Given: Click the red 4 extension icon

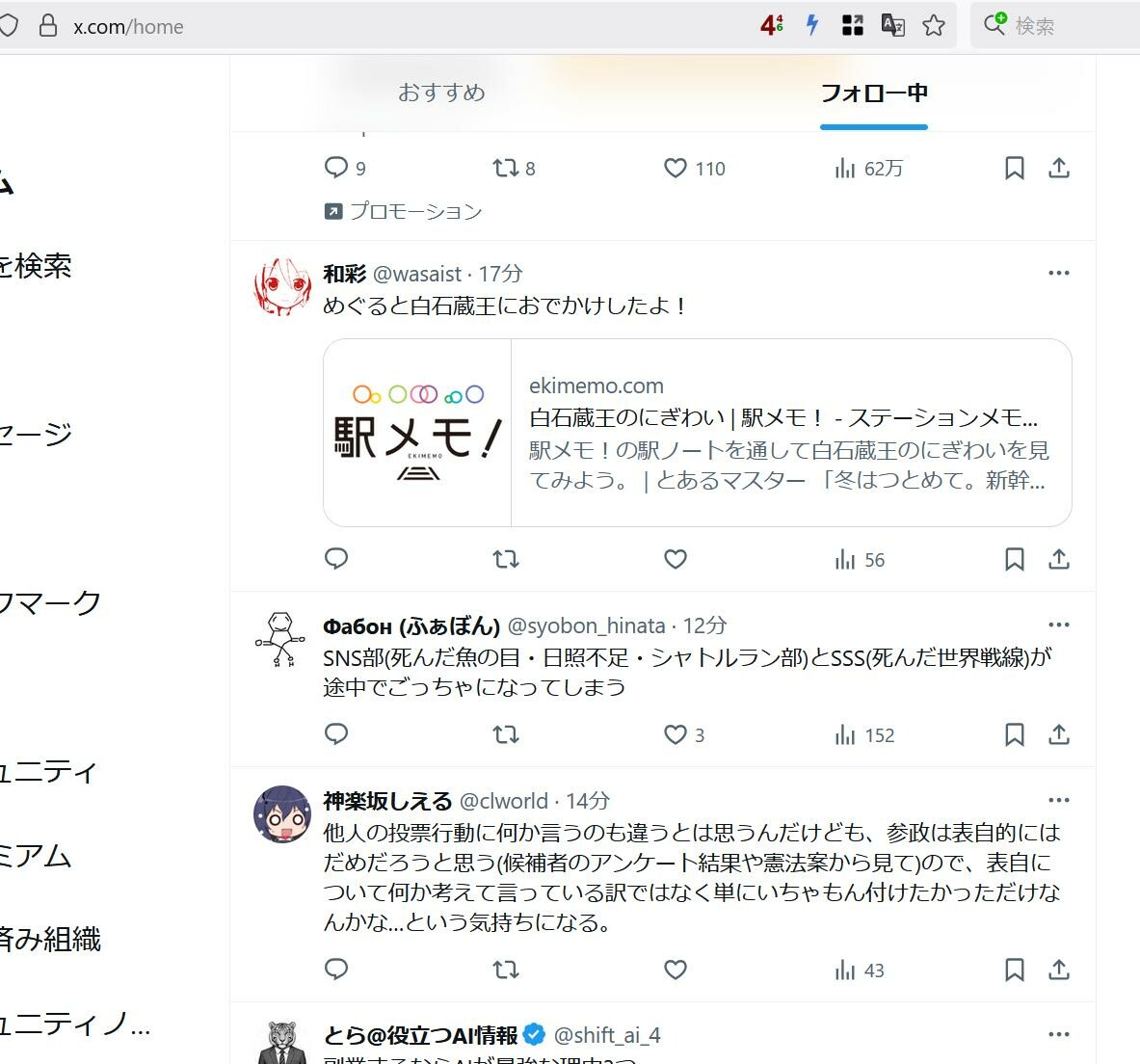Looking at the screenshot, I should click(x=771, y=25).
